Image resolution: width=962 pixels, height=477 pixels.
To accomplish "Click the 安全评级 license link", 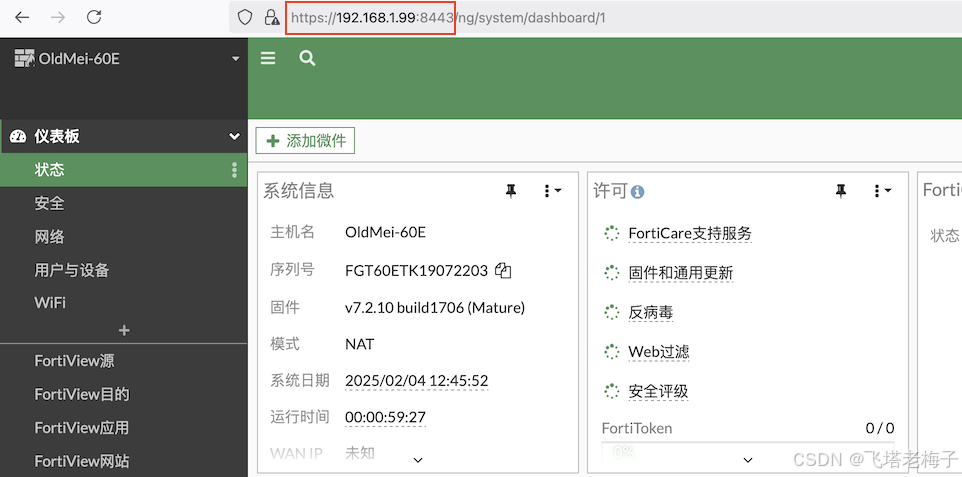I will click(x=658, y=391).
